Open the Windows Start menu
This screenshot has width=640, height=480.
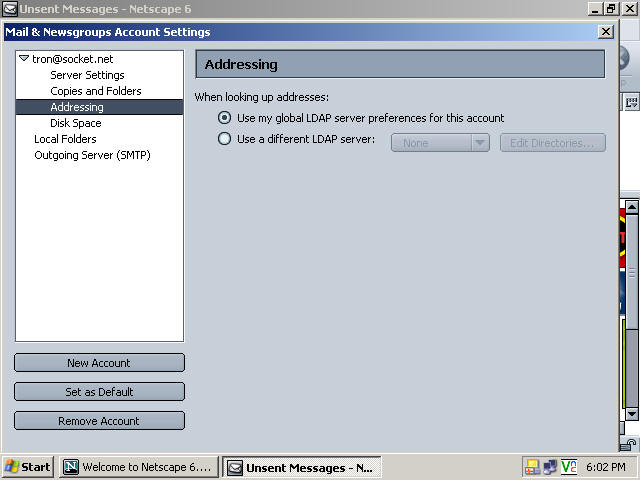coord(28,467)
